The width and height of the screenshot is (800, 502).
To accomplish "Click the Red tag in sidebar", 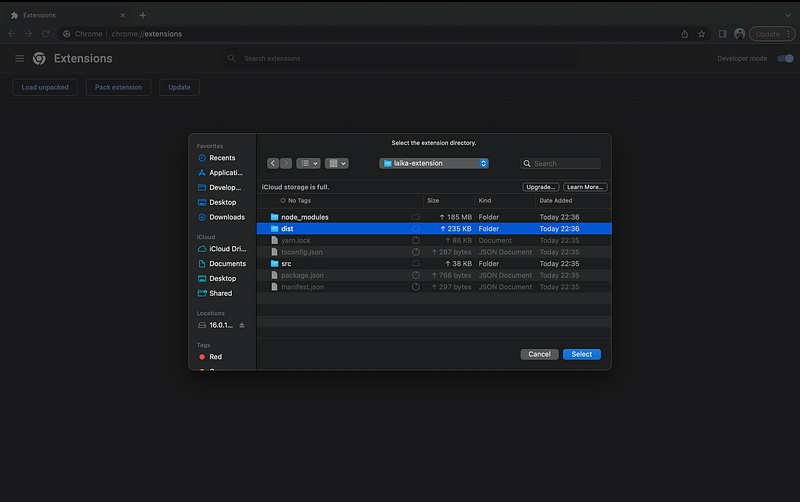I will 215,356.
